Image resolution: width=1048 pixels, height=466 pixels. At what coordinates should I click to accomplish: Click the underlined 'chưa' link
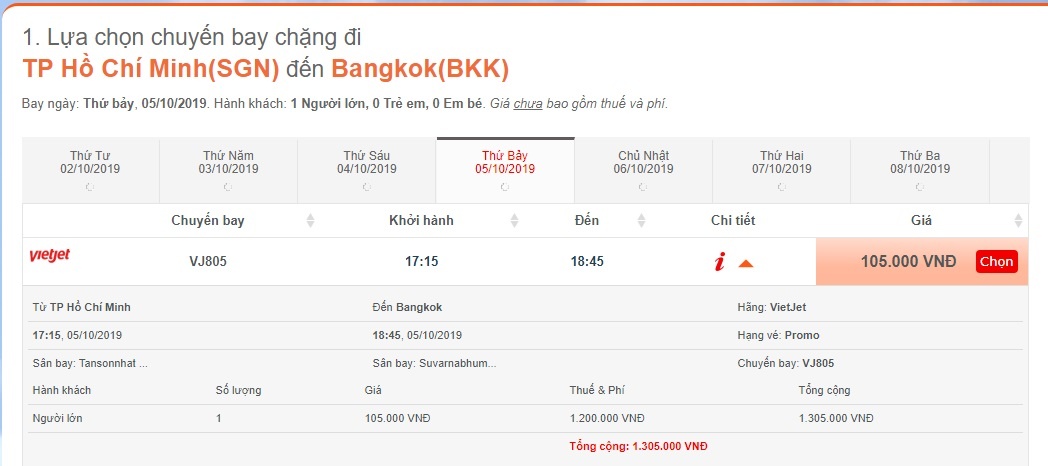click(528, 103)
